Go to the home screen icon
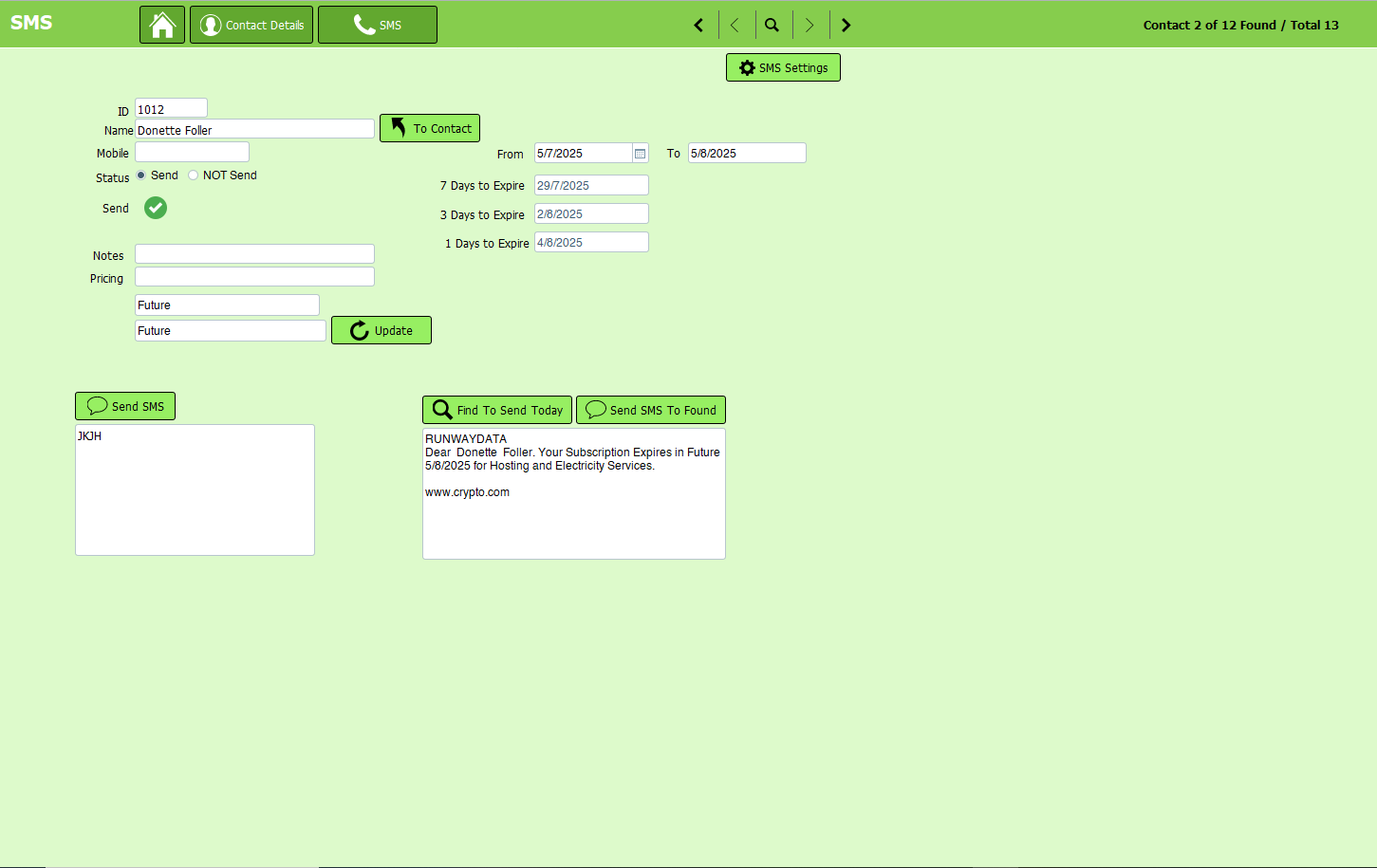The image size is (1377, 868). [162, 25]
